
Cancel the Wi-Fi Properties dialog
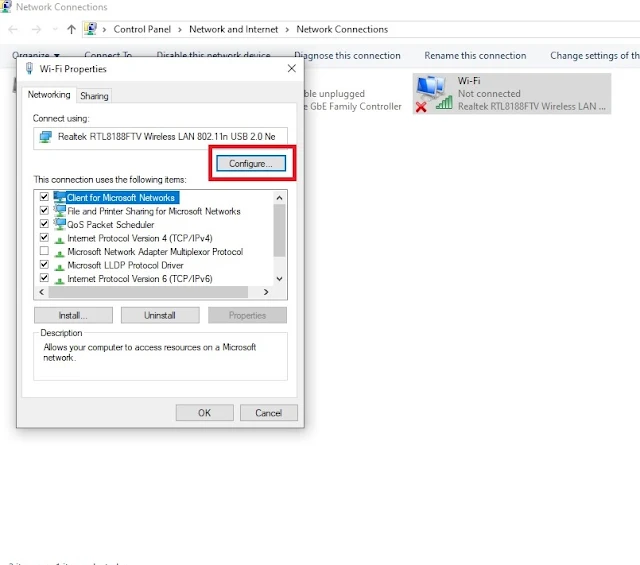pyautogui.click(x=269, y=413)
